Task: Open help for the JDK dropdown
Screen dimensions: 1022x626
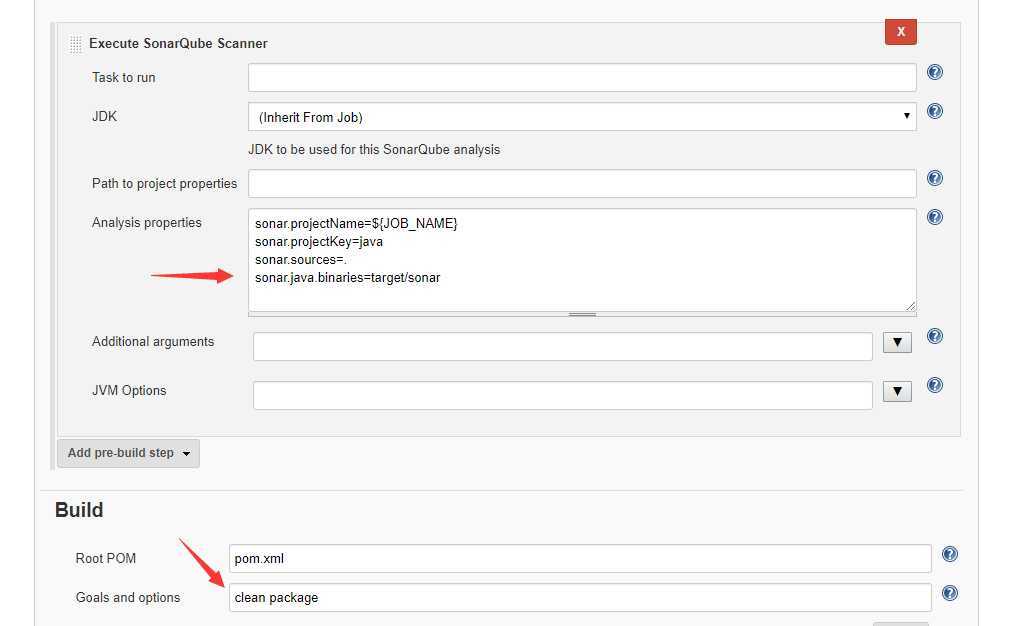Action: [x=935, y=111]
